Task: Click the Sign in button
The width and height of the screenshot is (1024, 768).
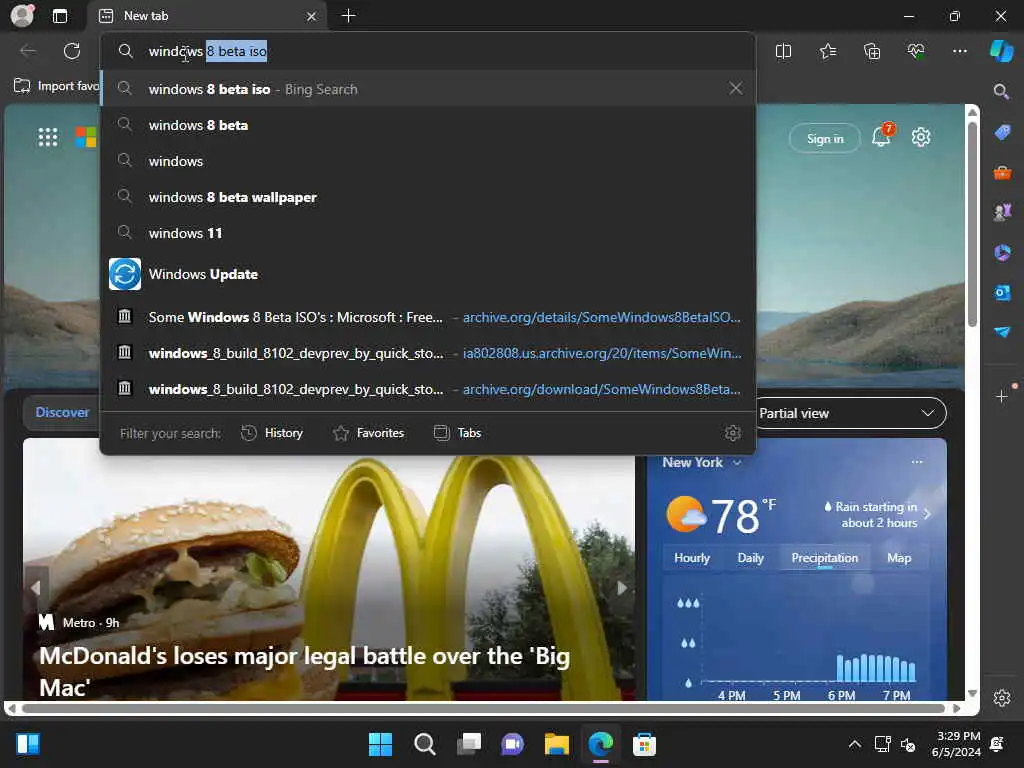Action: pos(825,138)
